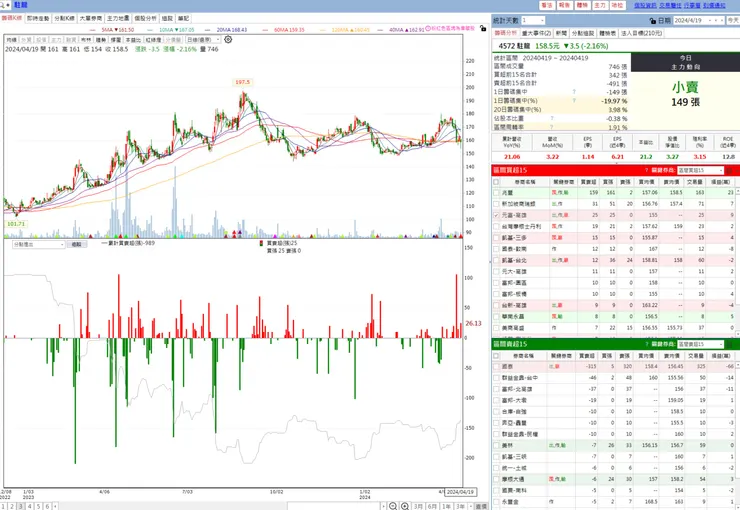Tick the select-all checkbox in the 區間買超15 table header
This screenshot has width=740, height=510.
[x=496, y=182]
